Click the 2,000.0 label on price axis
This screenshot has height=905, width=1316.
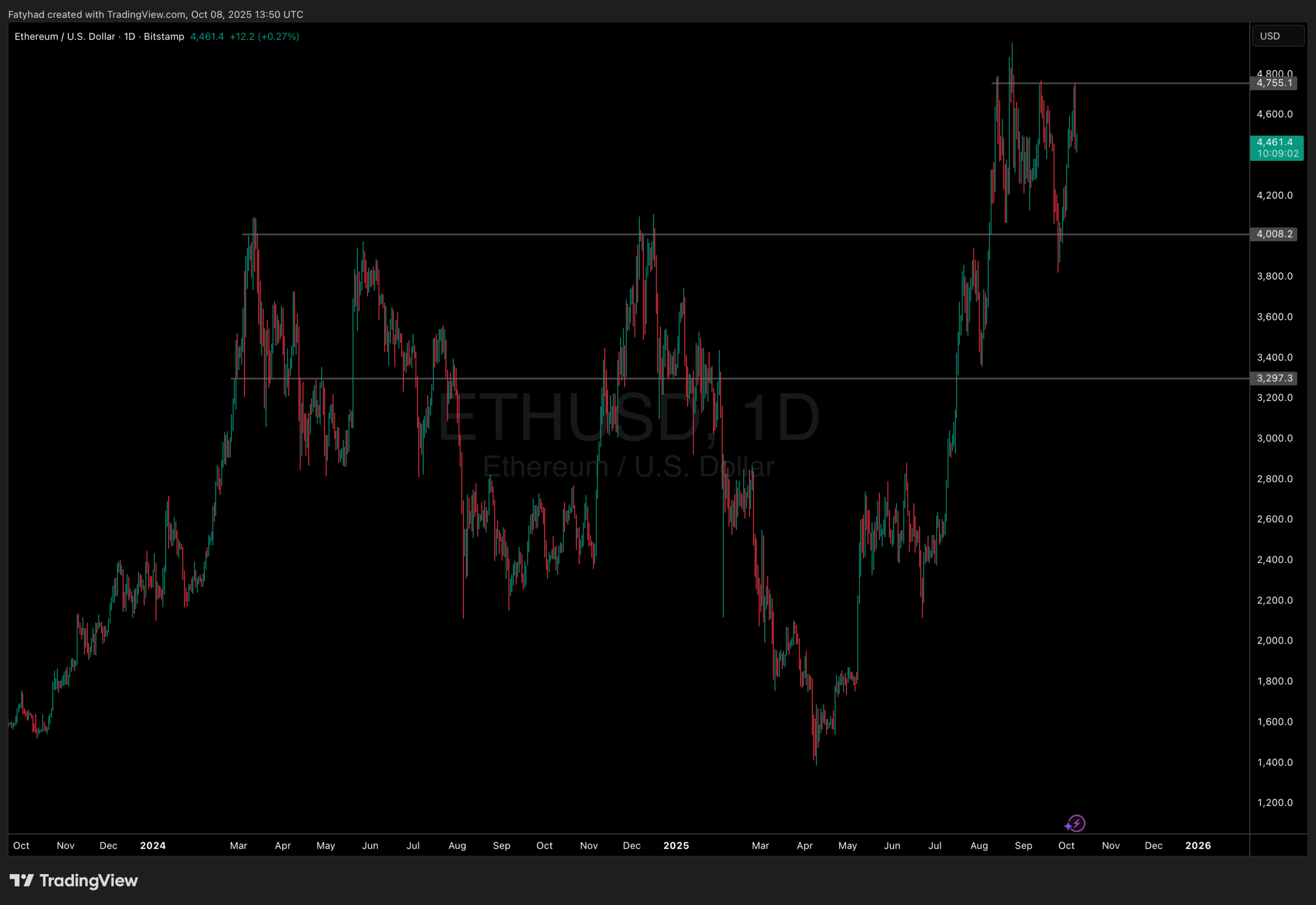pyautogui.click(x=1275, y=641)
